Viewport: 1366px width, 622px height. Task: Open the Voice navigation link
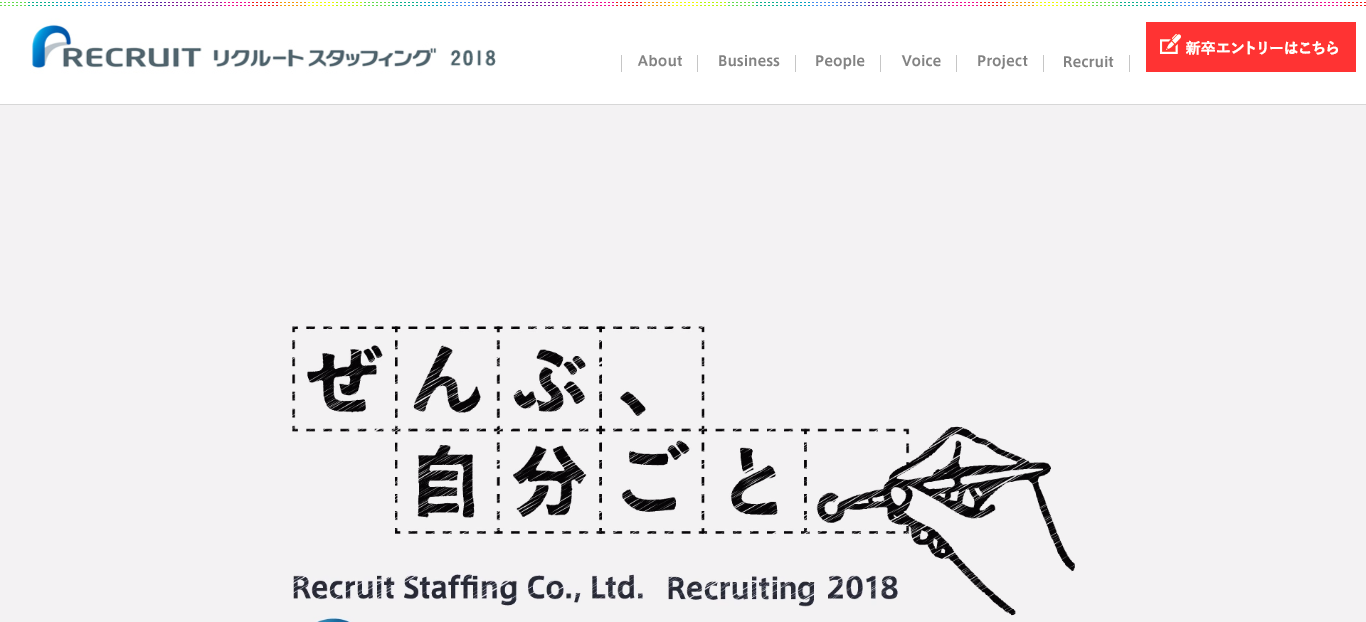921,61
